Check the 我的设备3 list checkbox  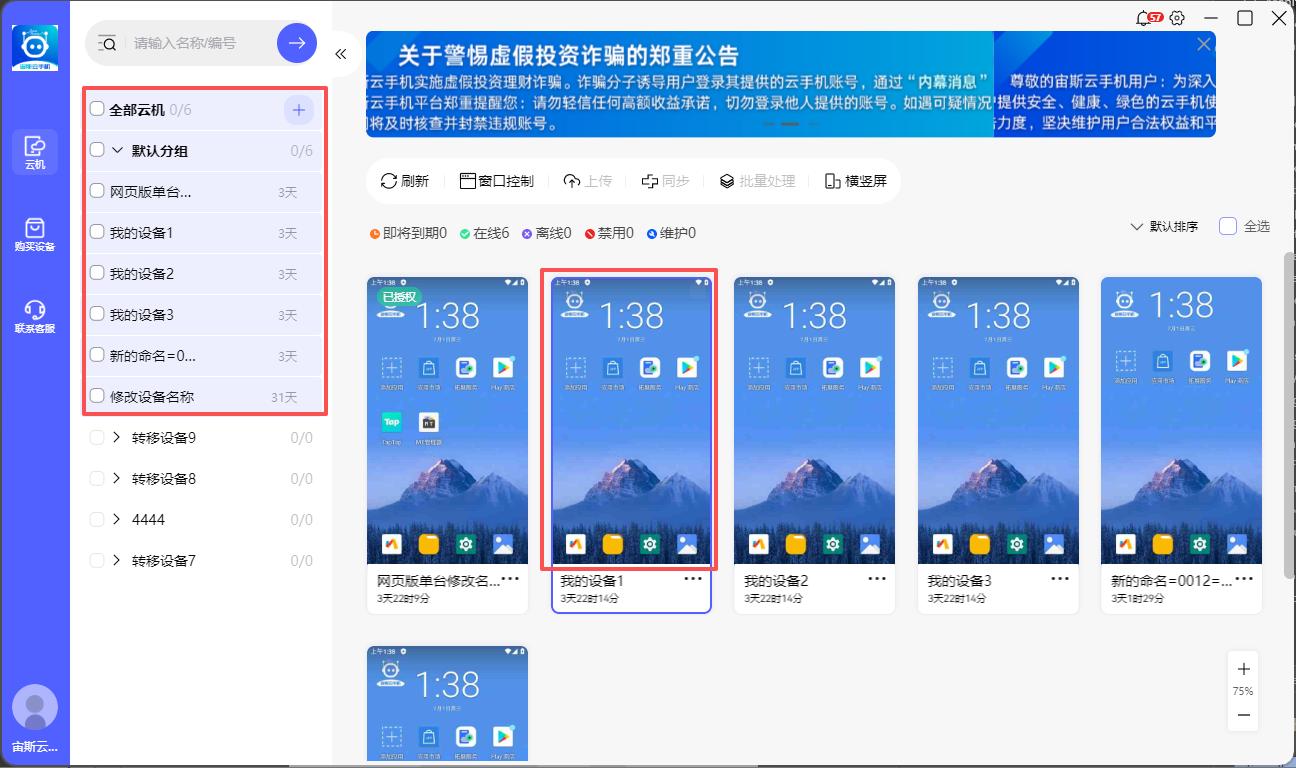(x=97, y=314)
